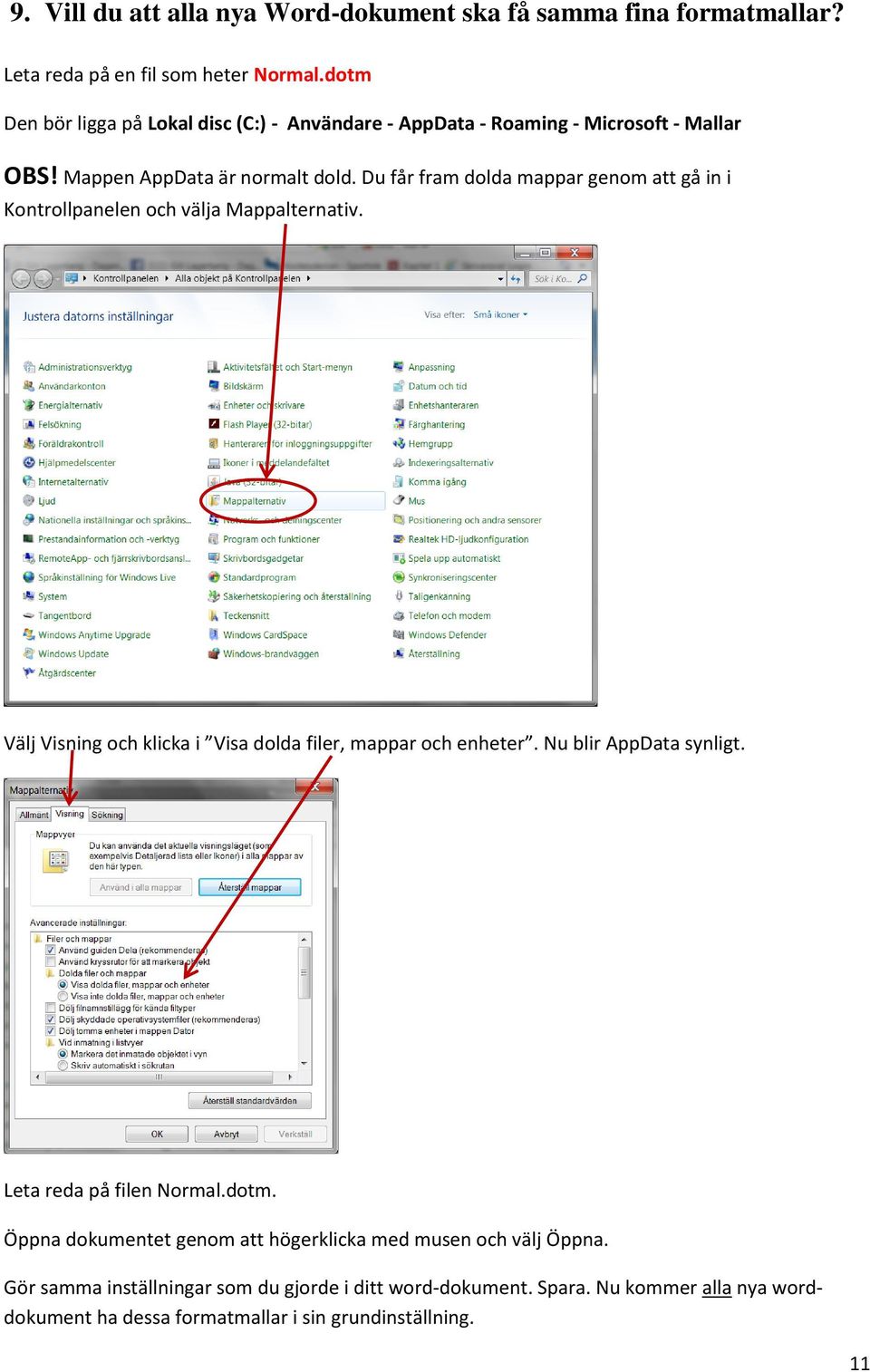Open Windows-brandväggen item
The height and width of the screenshot is (1372, 870).
264,653
